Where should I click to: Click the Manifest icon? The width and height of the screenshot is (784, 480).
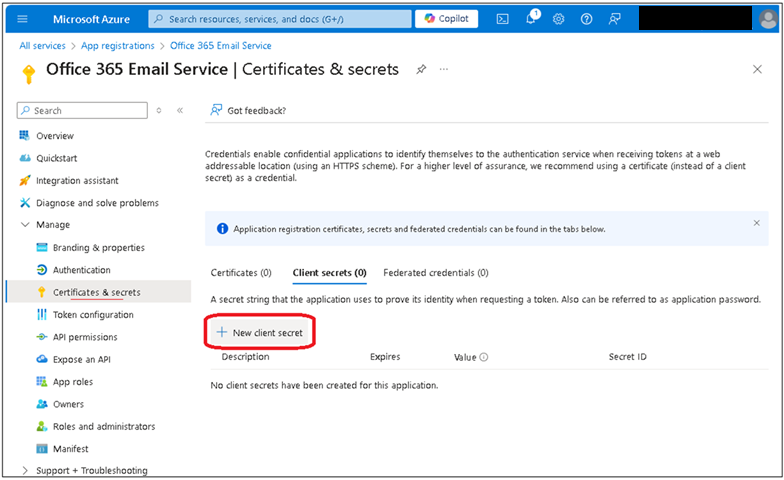point(42,448)
